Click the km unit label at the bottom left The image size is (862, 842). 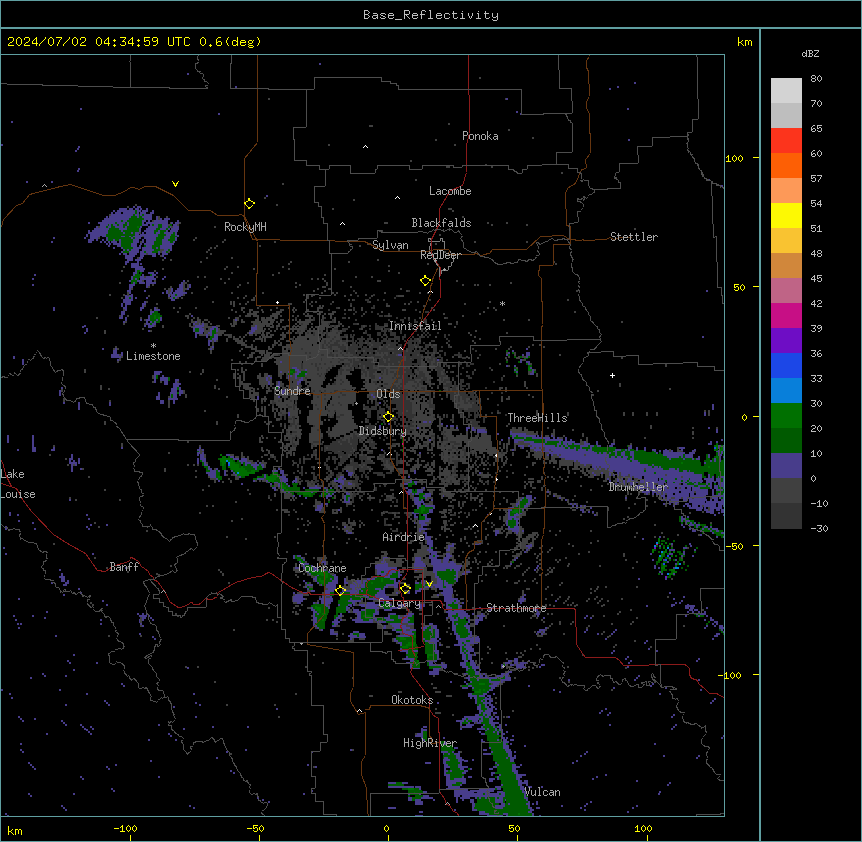click(15, 830)
